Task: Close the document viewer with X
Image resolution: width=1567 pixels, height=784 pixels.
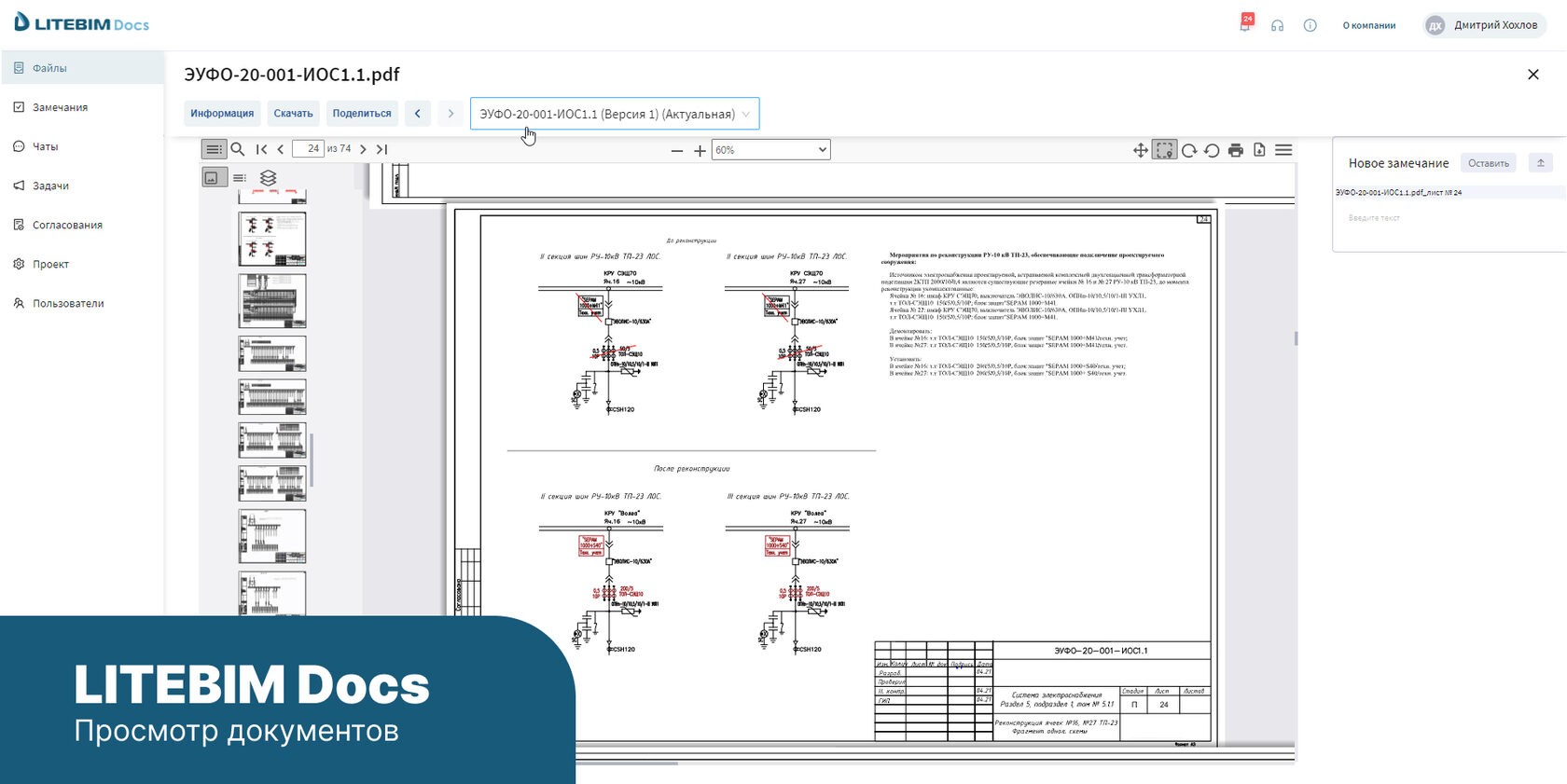Action: 1532,75
